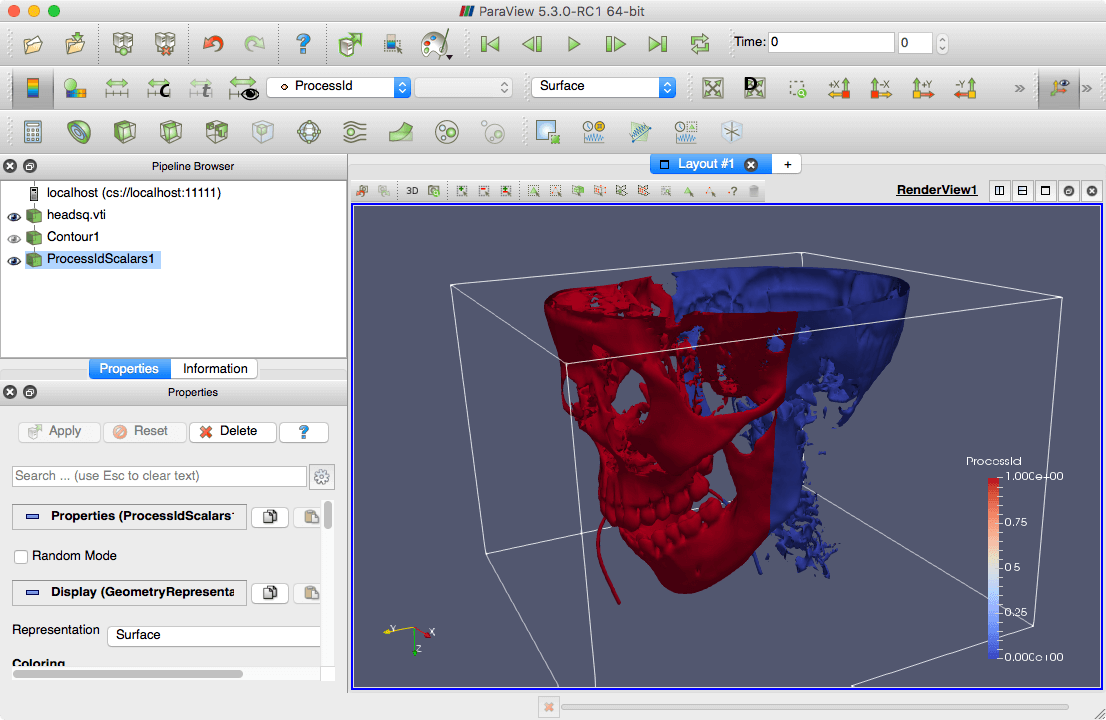Toggle color legend visibility icon
Screen dimensions: 1106x720
pos(33,87)
